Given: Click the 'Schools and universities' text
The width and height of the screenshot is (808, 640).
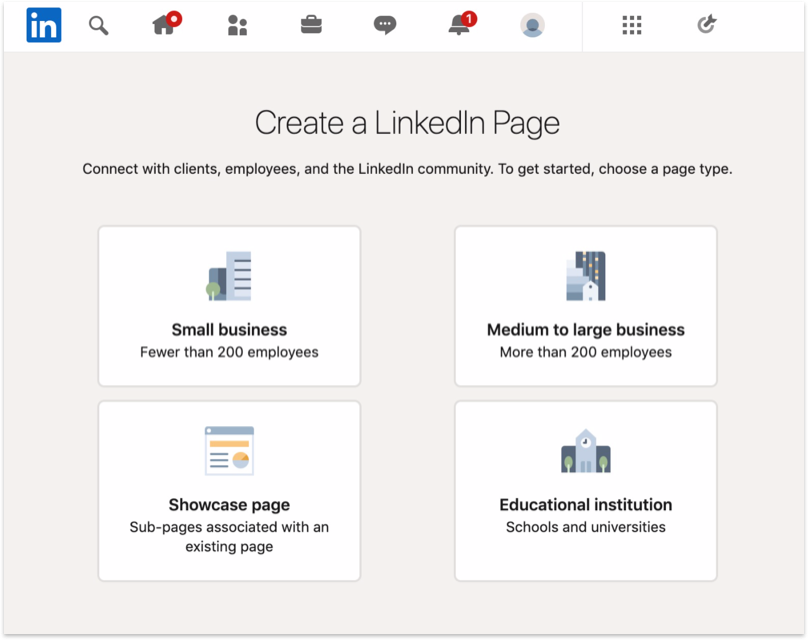Looking at the screenshot, I should (x=586, y=527).
